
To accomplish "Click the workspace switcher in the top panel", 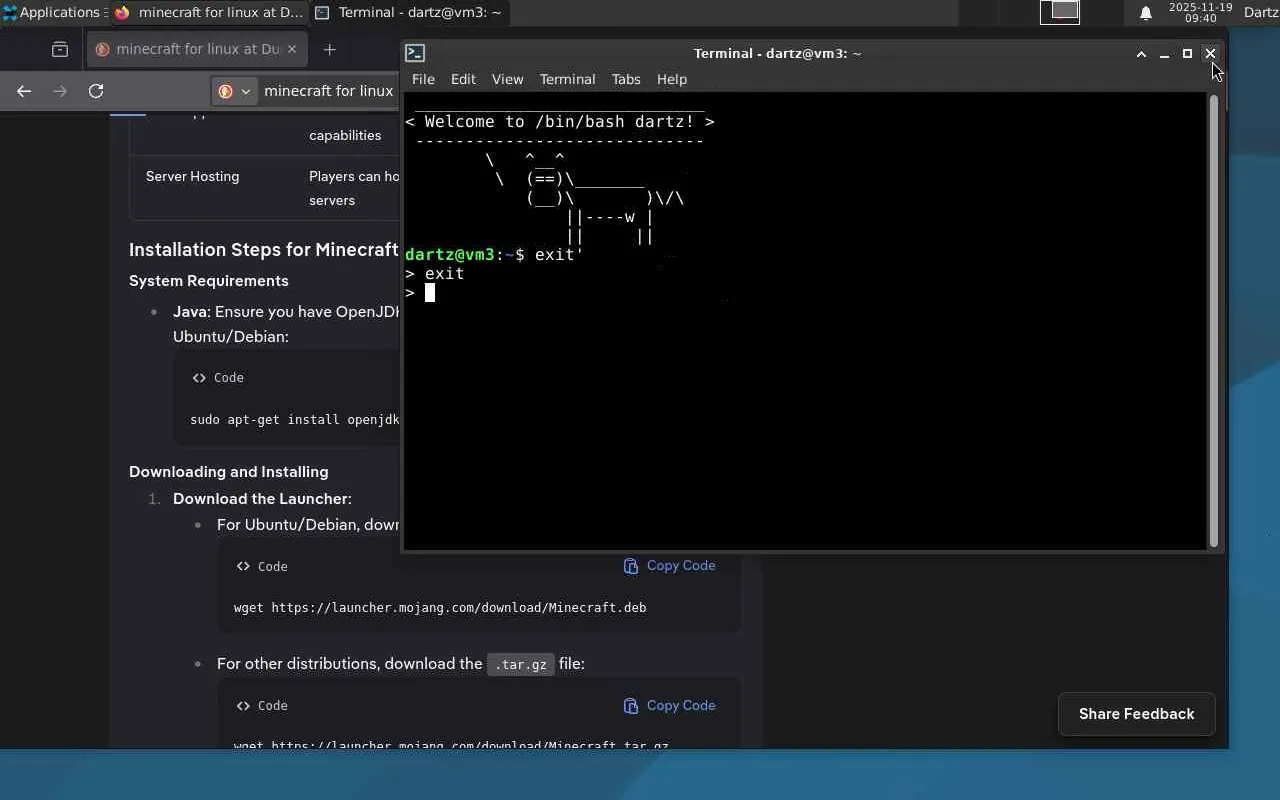I will [1060, 12].
